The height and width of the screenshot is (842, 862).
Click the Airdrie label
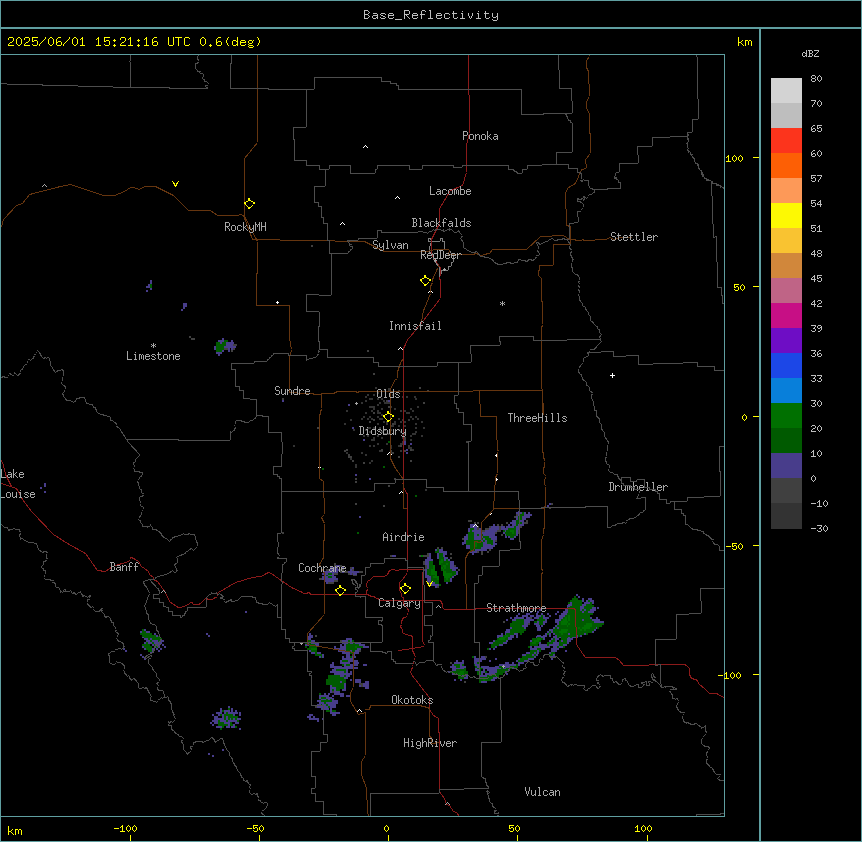404,537
